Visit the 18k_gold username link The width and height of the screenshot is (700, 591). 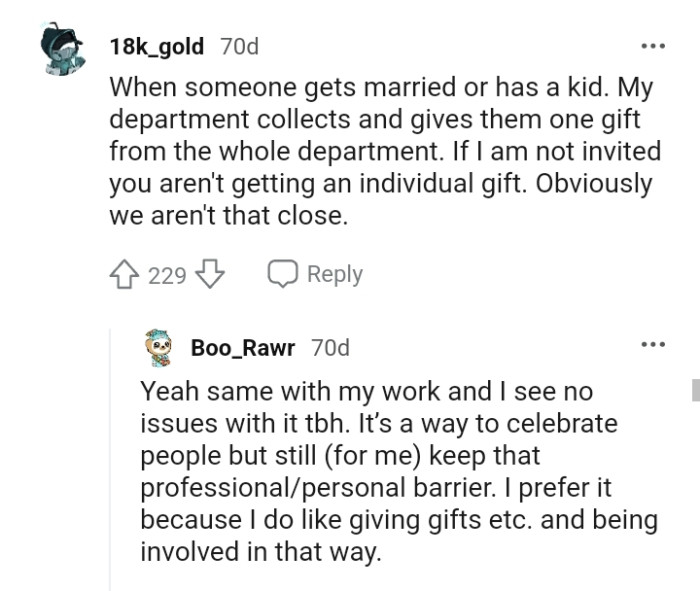160,46
